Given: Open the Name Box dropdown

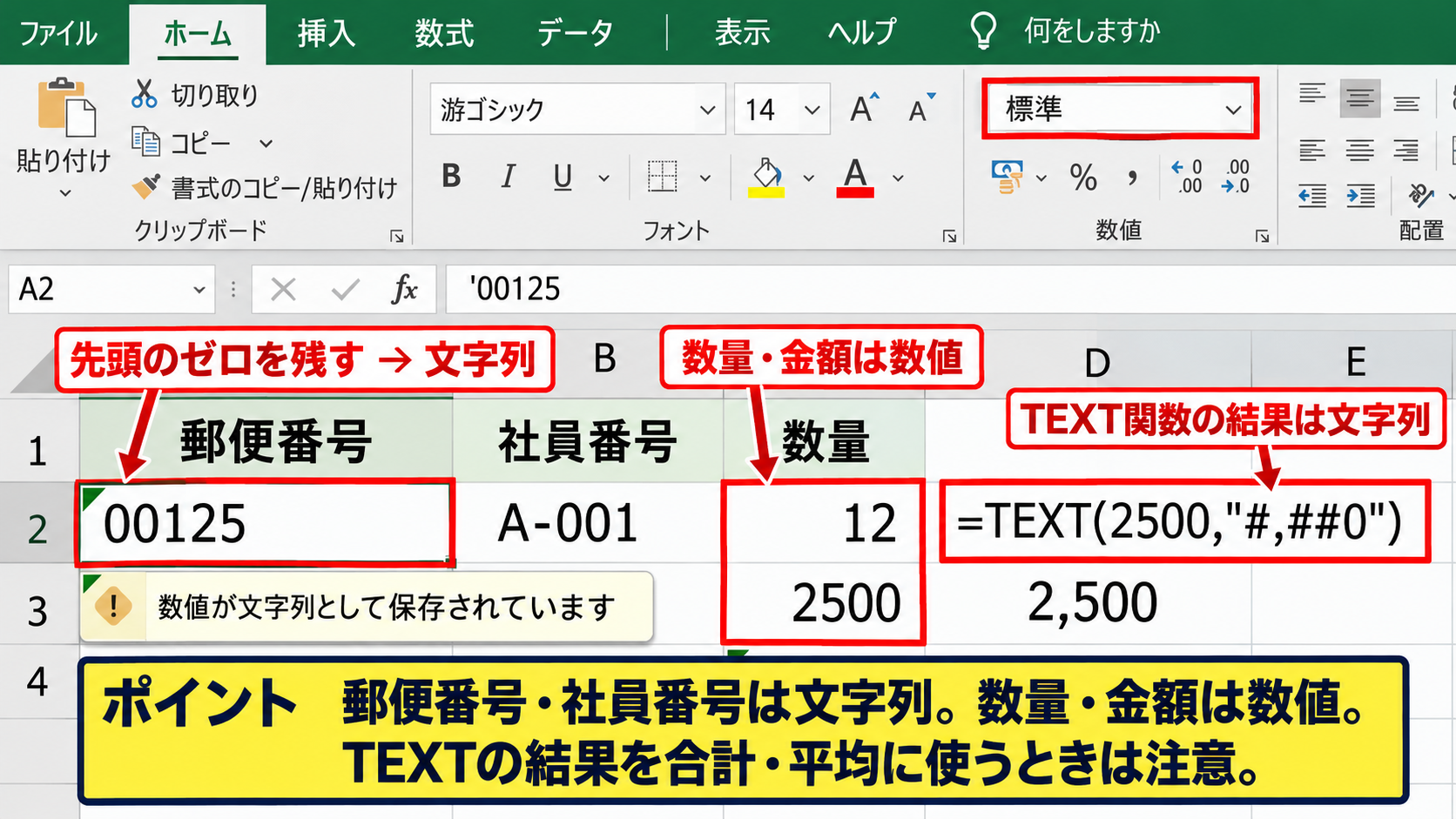Looking at the screenshot, I should tap(199, 289).
